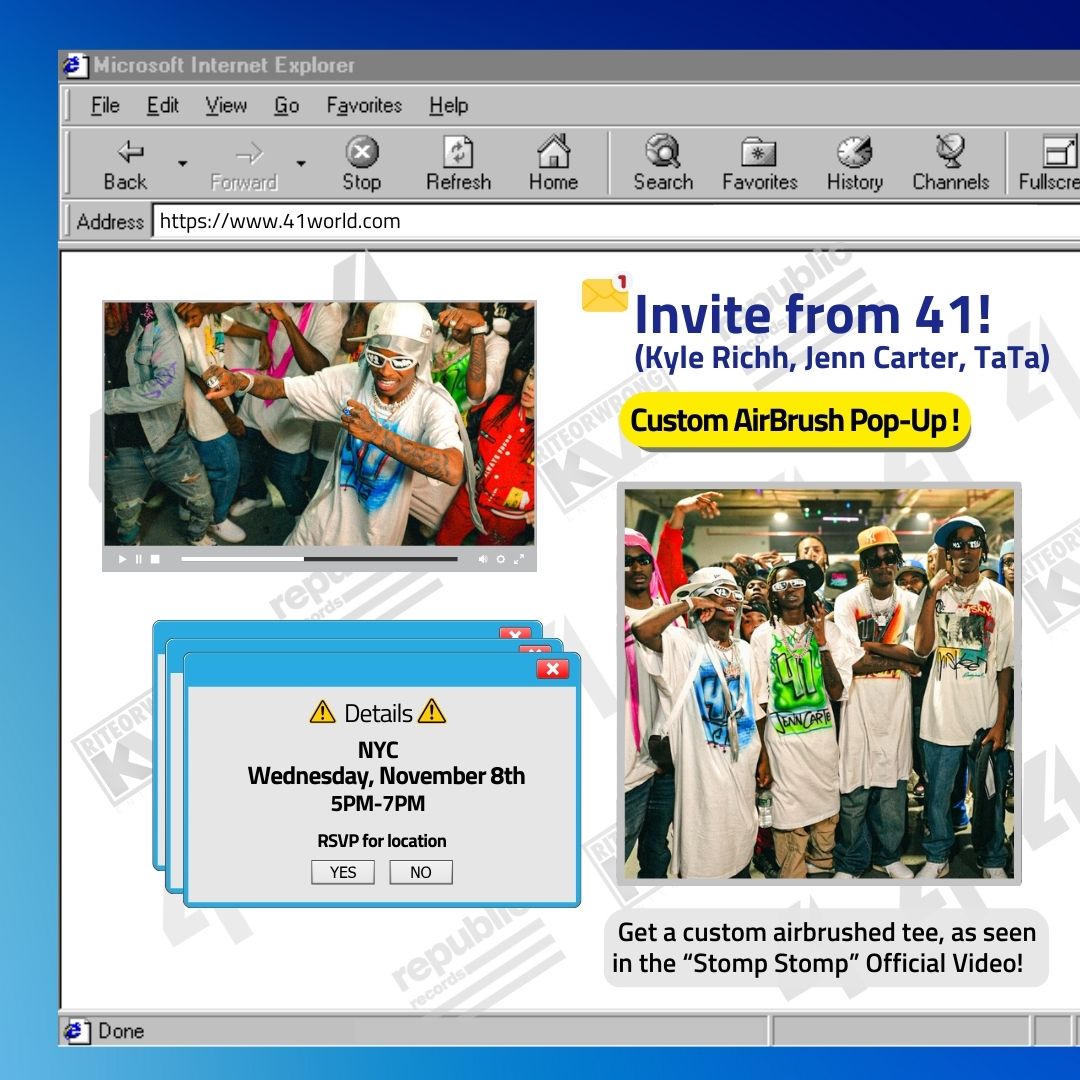Click the warning icon right of Details

pyautogui.click(x=432, y=711)
